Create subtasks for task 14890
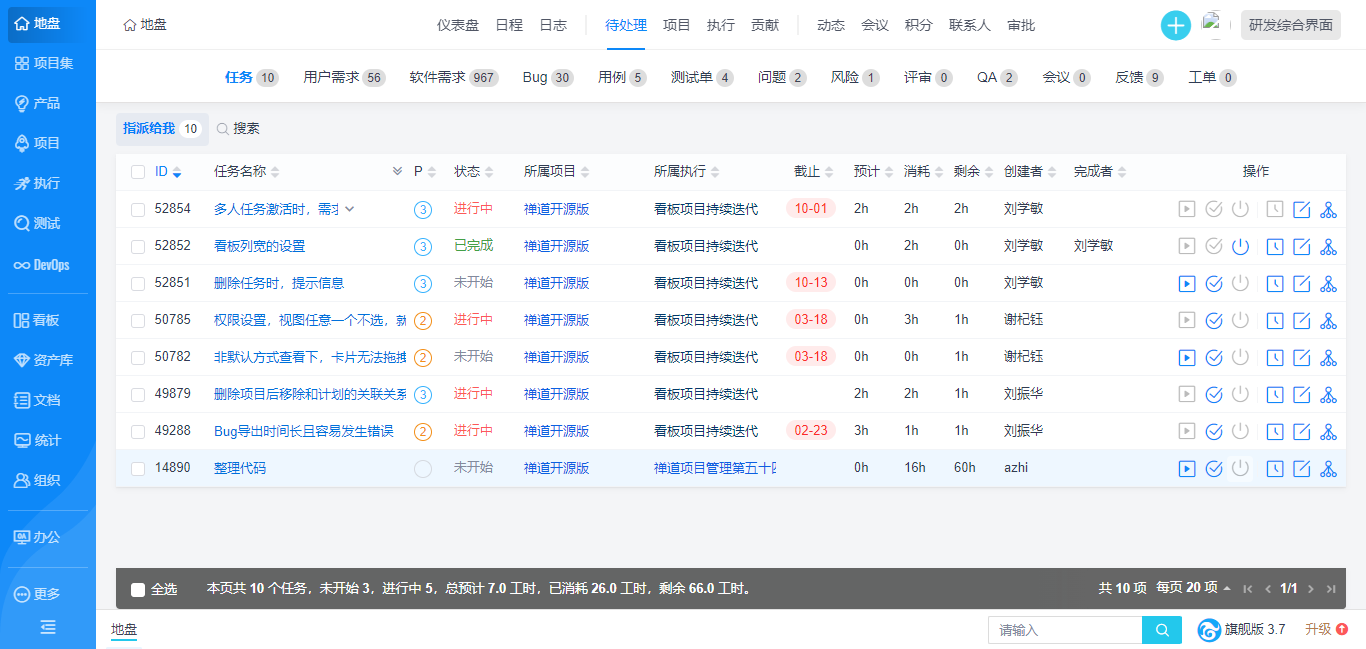The height and width of the screenshot is (649, 1366). (1329, 469)
